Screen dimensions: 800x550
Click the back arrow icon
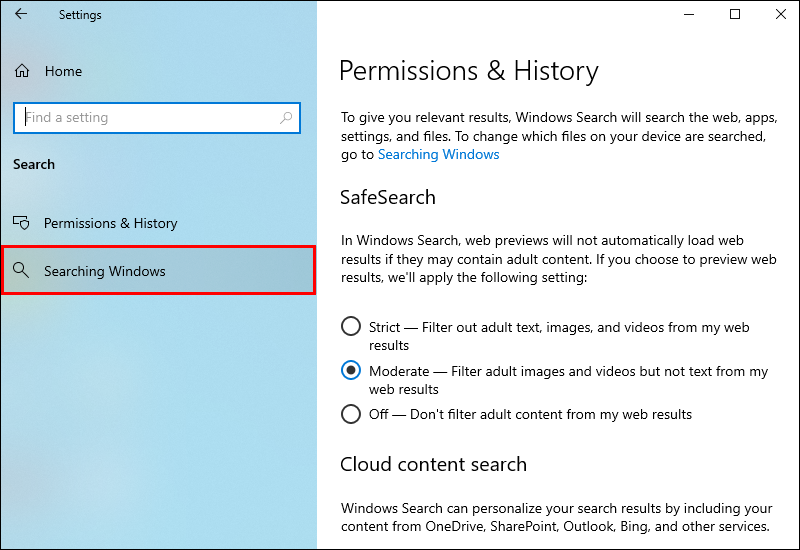coord(21,15)
